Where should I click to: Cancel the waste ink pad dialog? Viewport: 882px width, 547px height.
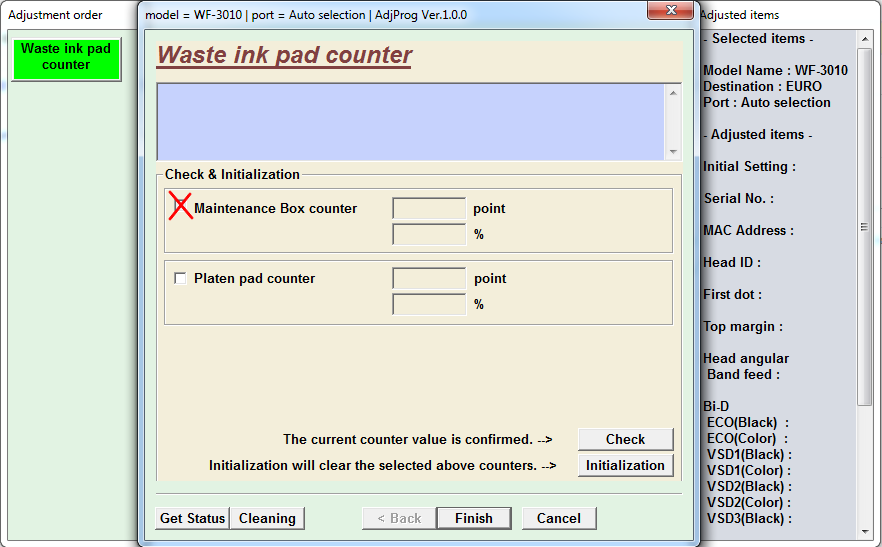point(558,518)
